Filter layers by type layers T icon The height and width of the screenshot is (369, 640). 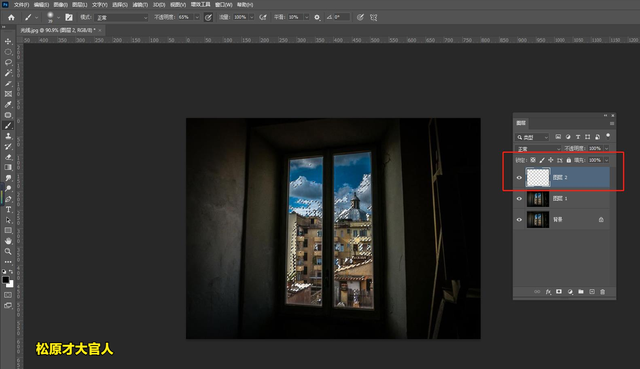click(578, 137)
